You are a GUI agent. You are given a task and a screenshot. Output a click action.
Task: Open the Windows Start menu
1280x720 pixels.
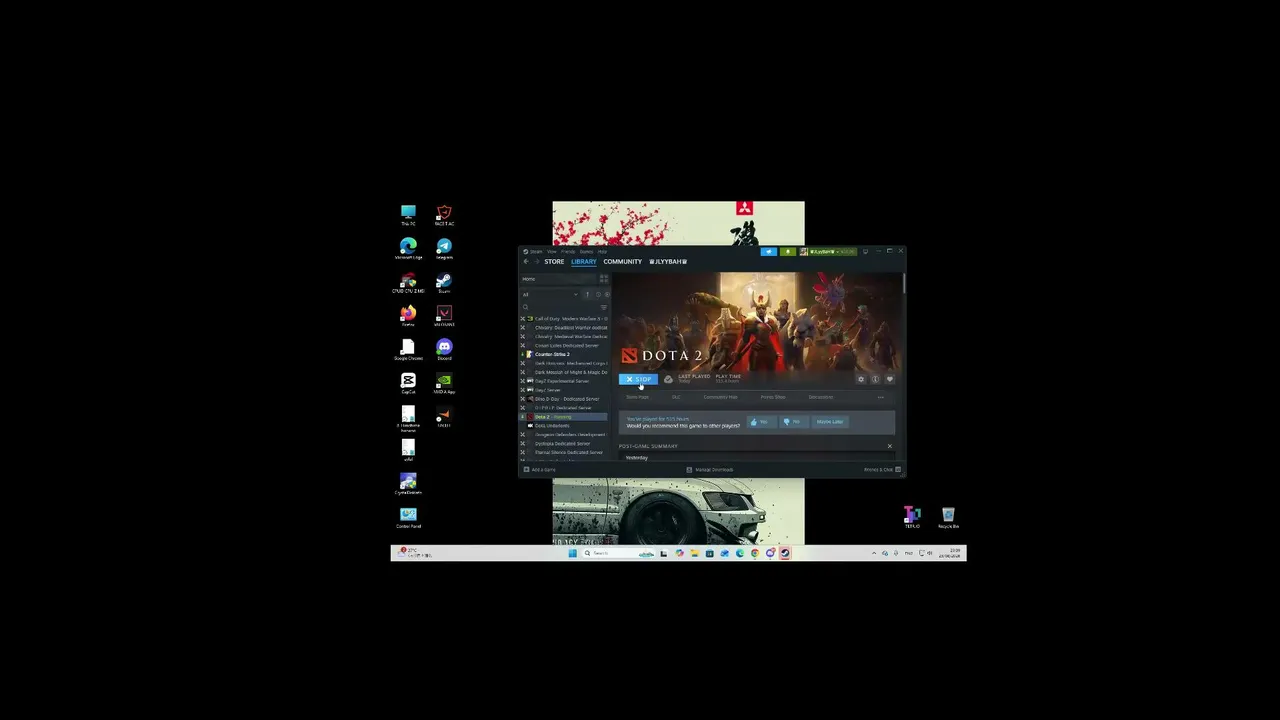(573, 553)
